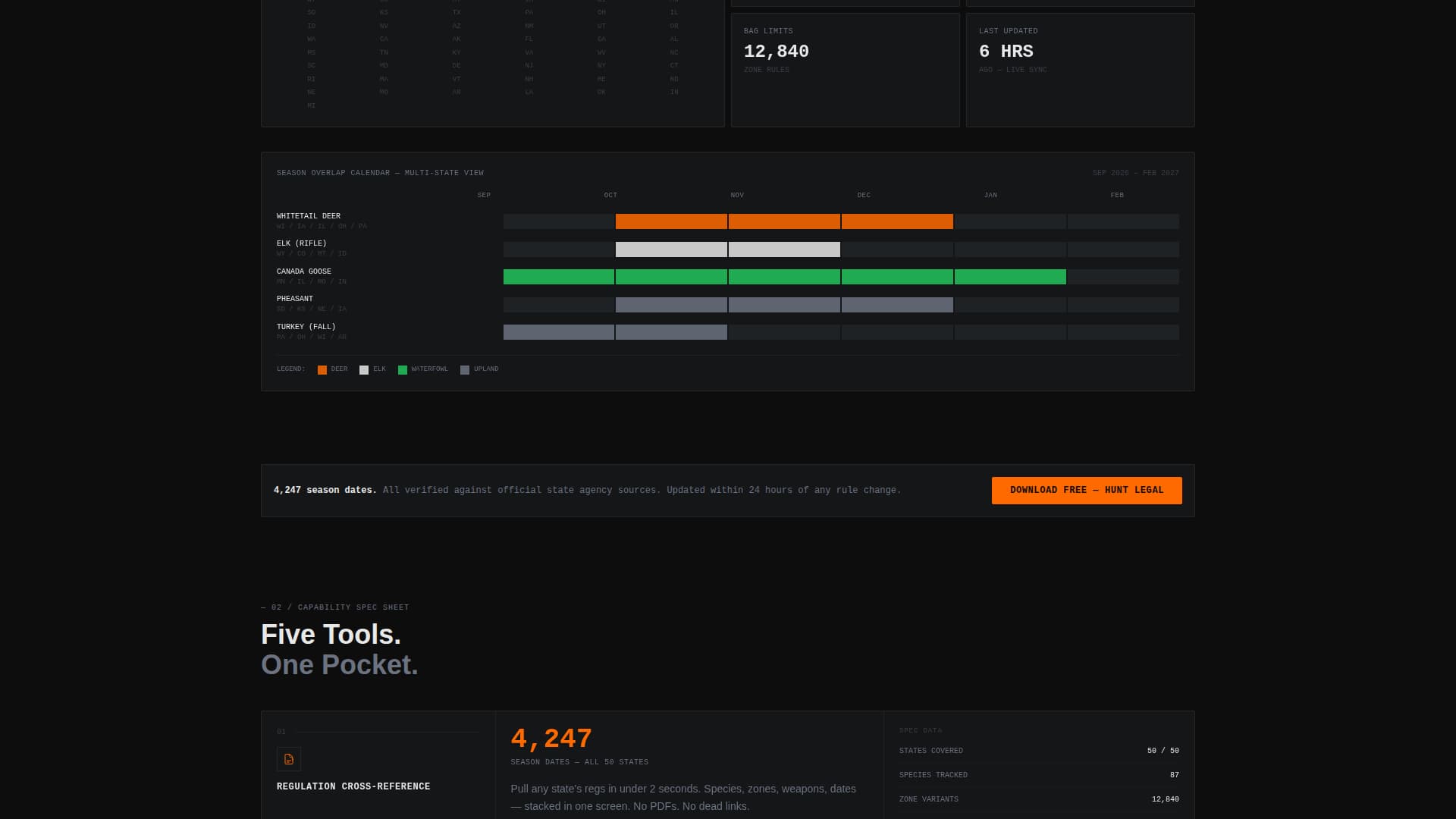Viewport: 1456px width, 819px height.
Task: Select the gray UPLAND legend marker
Action: tap(465, 369)
